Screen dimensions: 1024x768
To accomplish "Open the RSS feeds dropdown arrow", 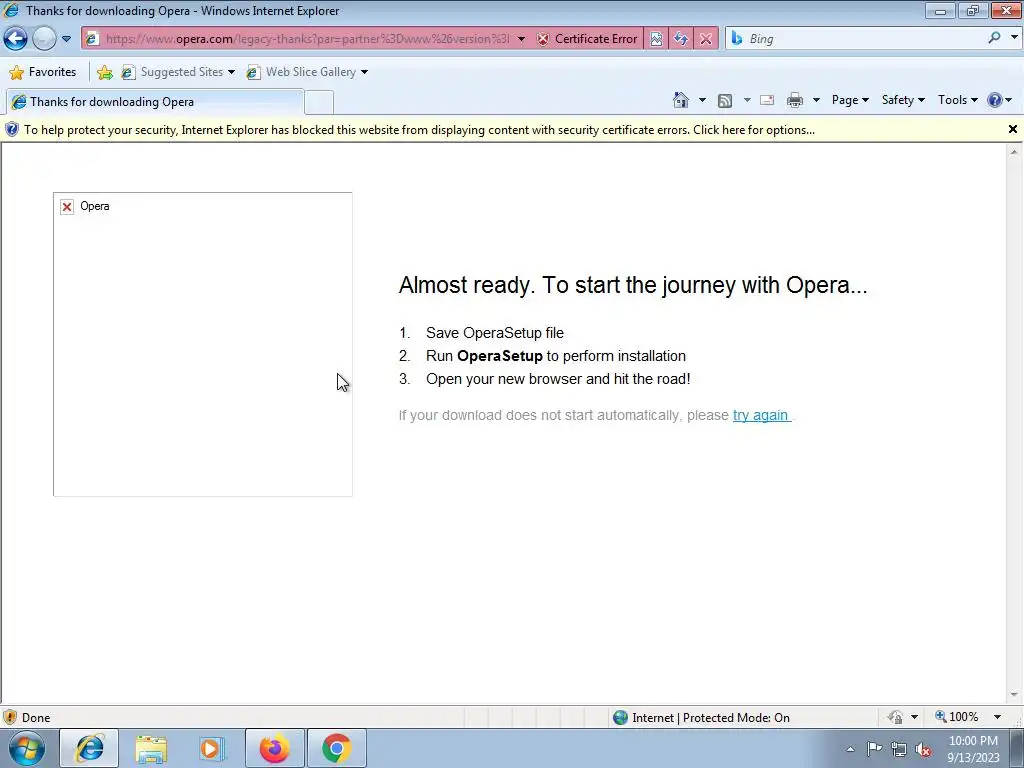I will (x=746, y=100).
